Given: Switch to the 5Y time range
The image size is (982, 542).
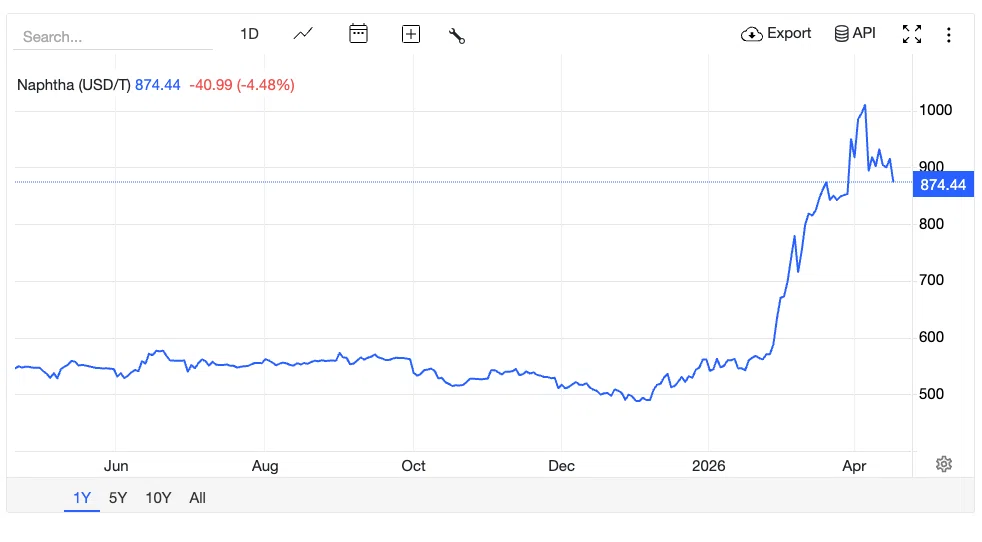Looking at the screenshot, I should coord(118,498).
